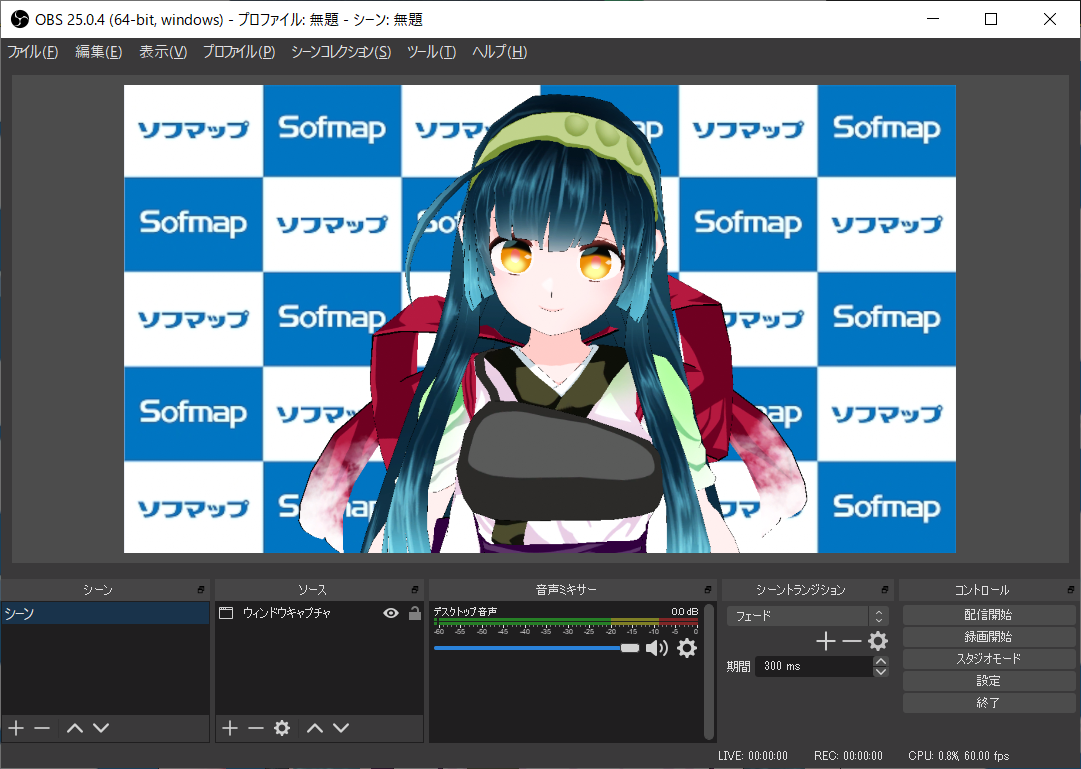This screenshot has width=1081, height=769.
Task: Increase transition duration with up stepper
Action: (880, 660)
